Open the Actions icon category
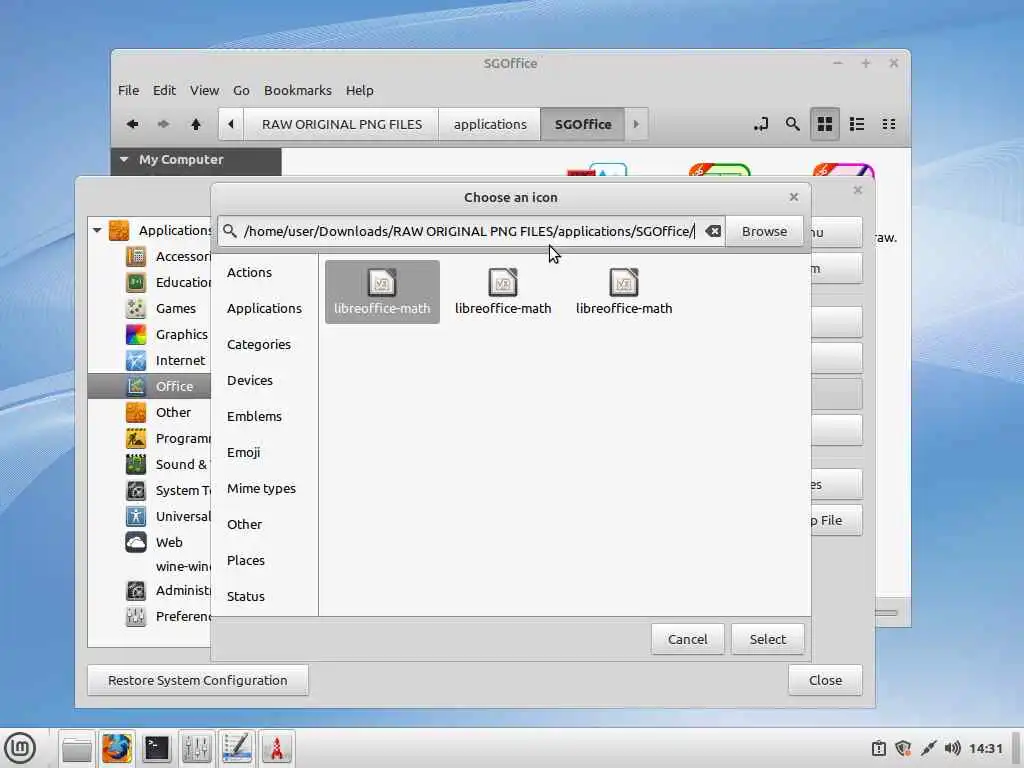This screenshot has width=1024, height=768. tap(249, 272)
